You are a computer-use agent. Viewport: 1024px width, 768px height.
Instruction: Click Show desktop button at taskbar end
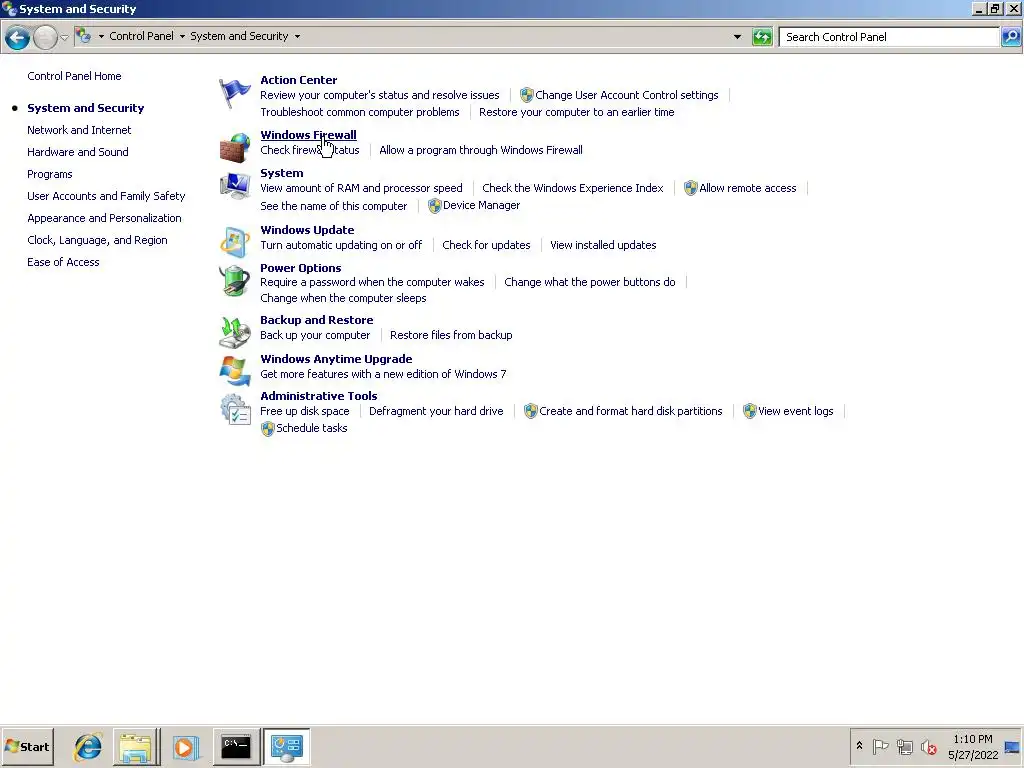[x=1013, y=746]
